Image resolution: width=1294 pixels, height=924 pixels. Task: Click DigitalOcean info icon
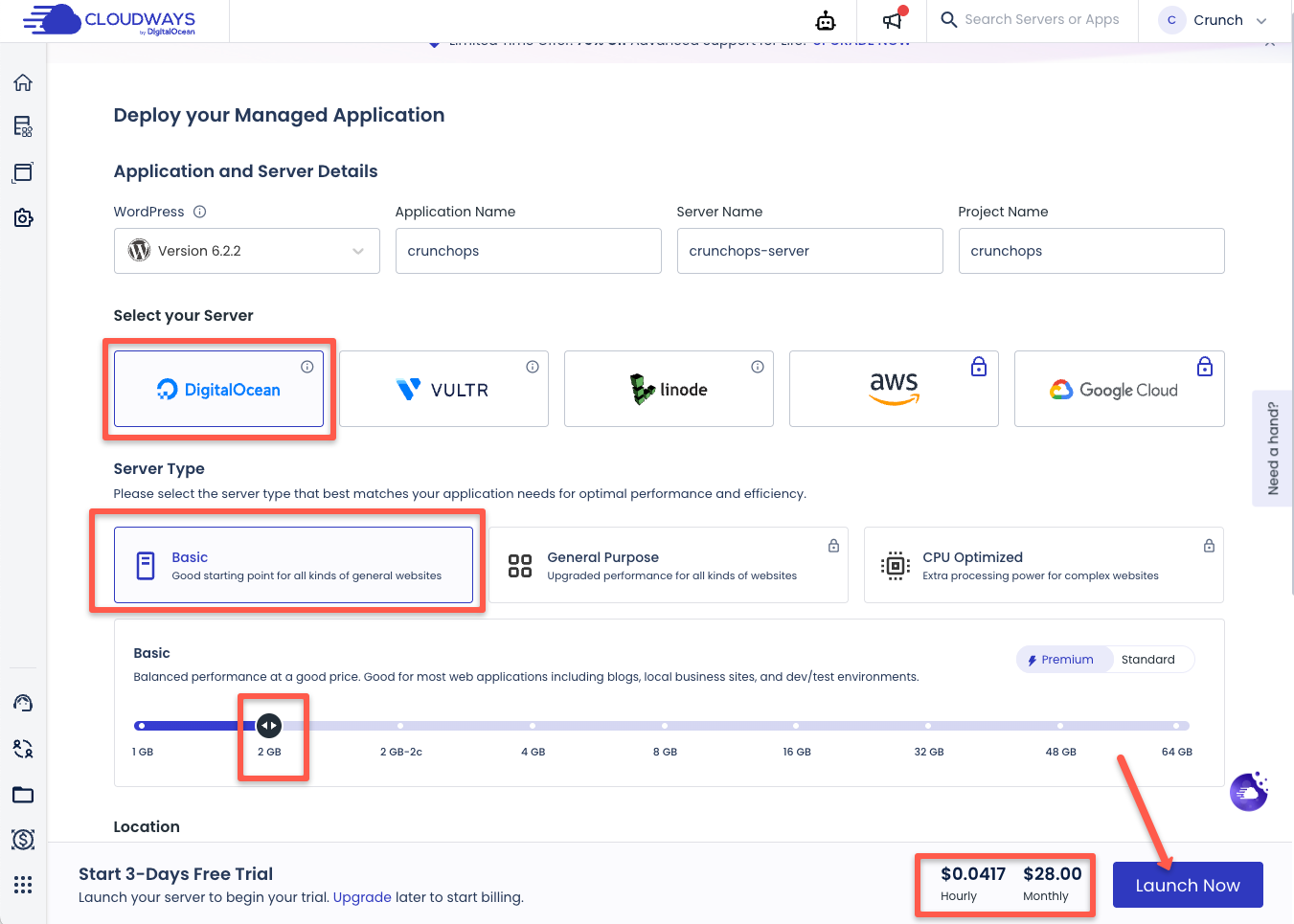click(306, 367)
